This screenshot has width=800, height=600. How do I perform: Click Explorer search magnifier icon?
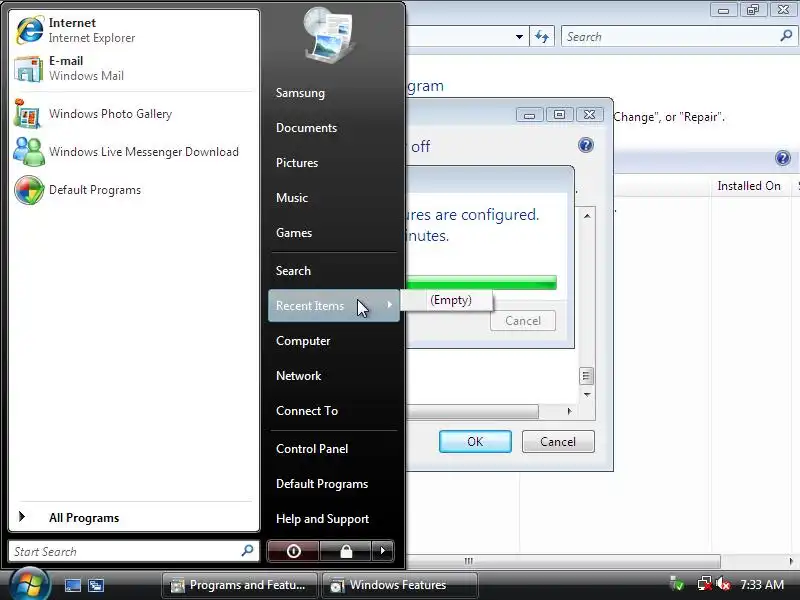(x=786, y=36)
